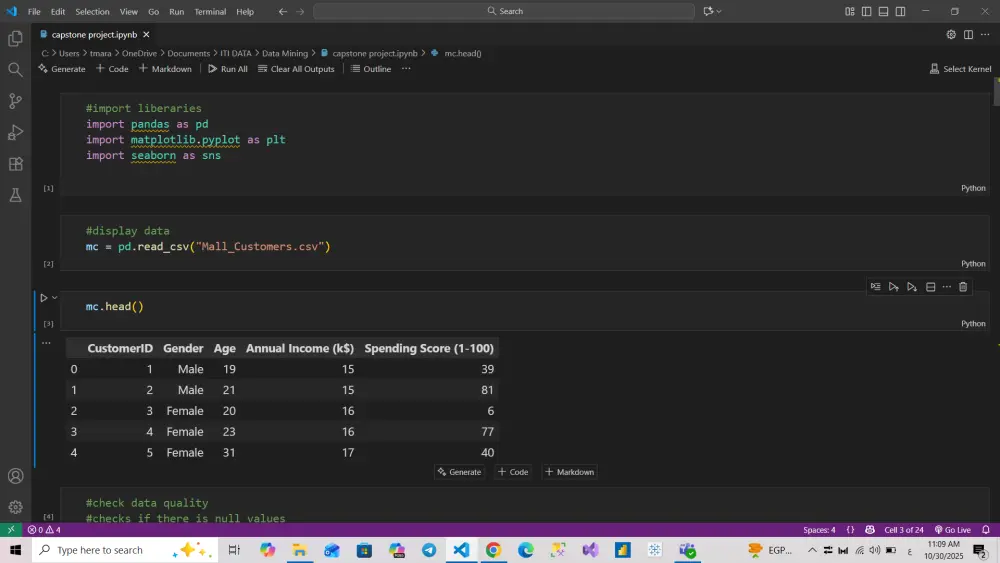Viewport: 1000px width, 563px height.
Task: Open the Help menu
Action: (x=245, y=11)
